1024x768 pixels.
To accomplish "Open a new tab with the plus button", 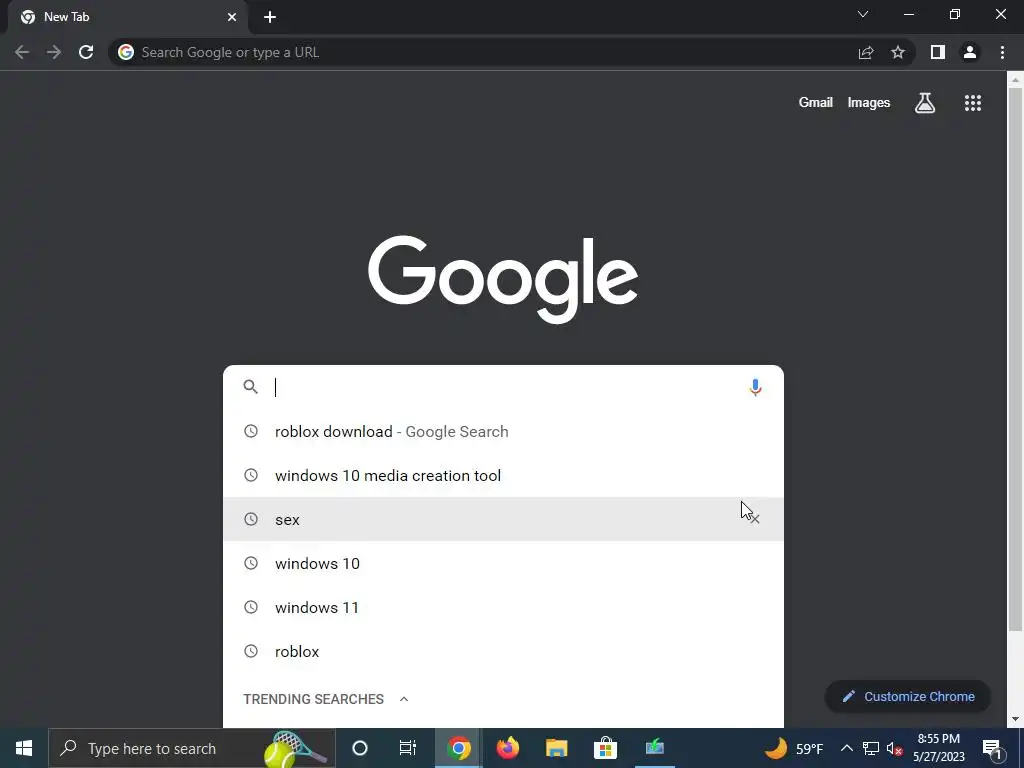I will 270,17.
